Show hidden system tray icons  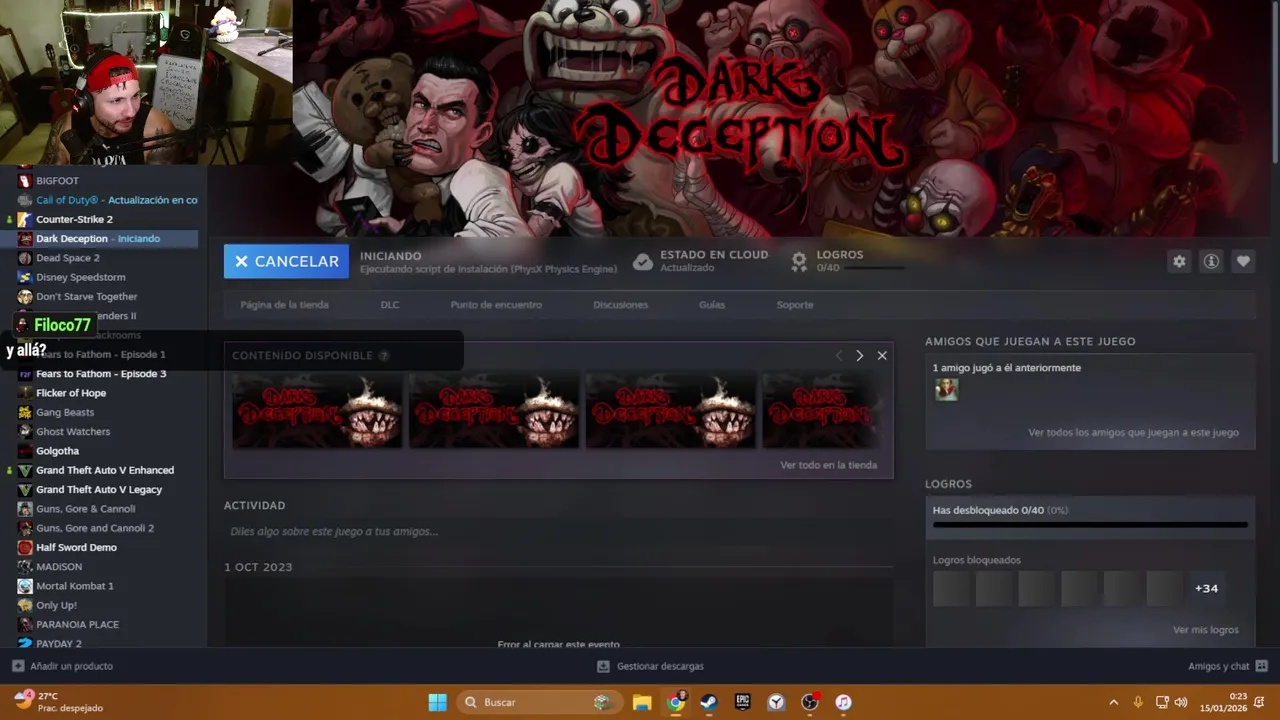tap(1114, 702)
